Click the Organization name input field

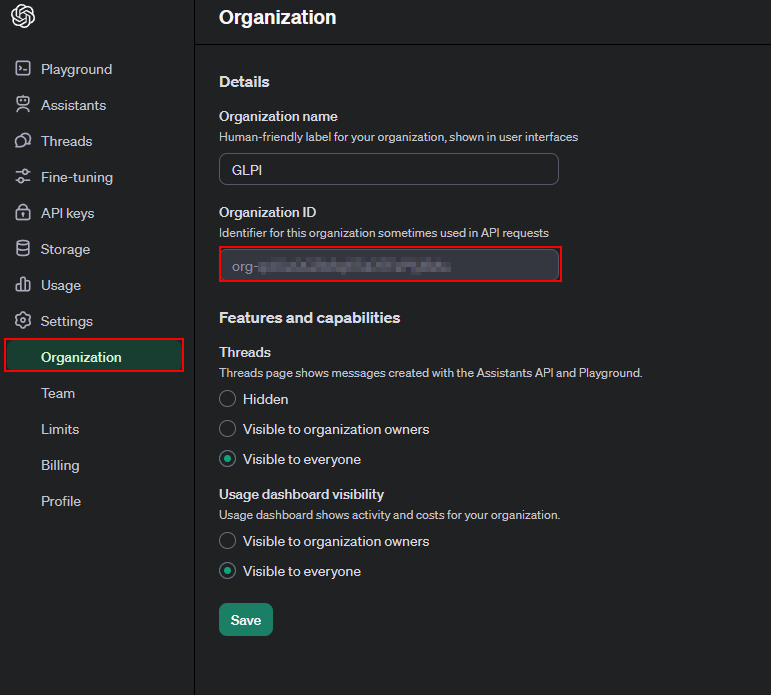[x=388, y=169]
